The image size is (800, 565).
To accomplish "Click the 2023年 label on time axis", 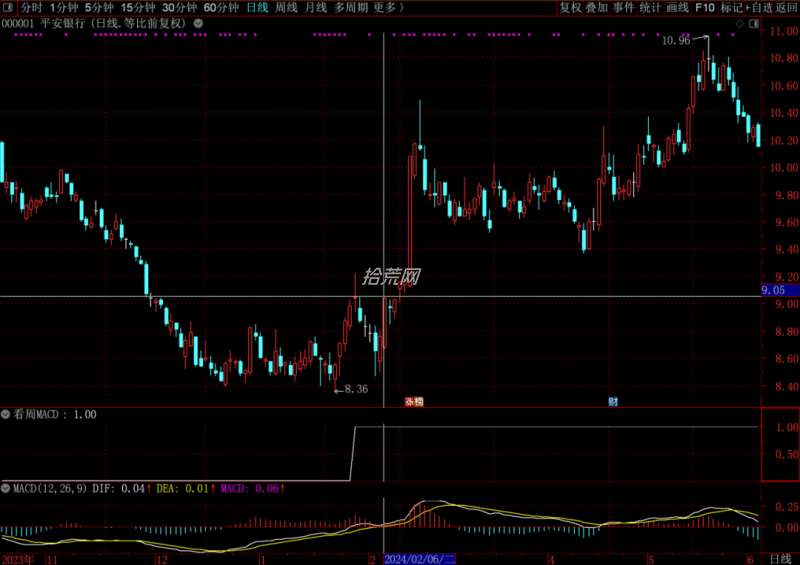I will tap(17, 559).
